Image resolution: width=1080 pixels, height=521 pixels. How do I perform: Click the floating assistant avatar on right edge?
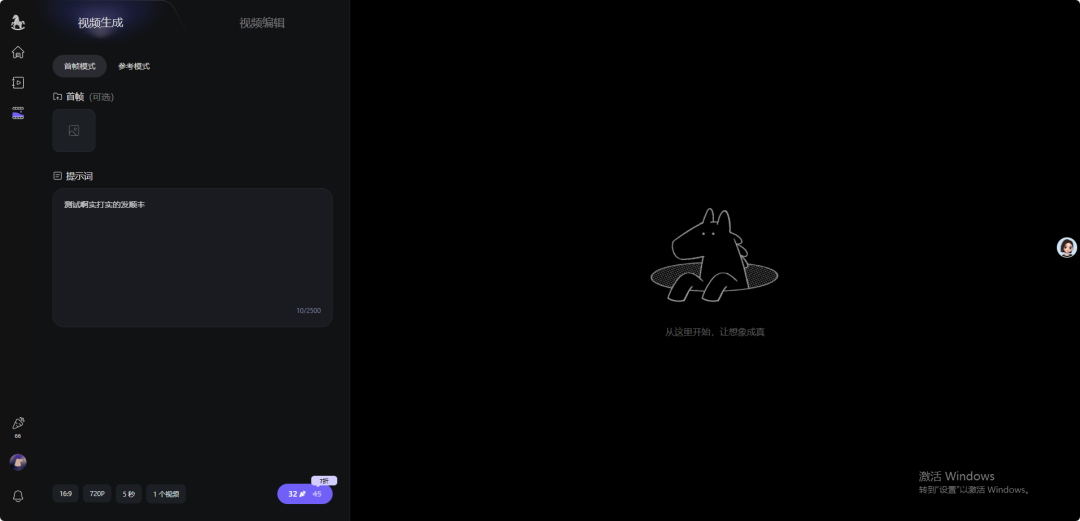[x=1067, y=248]
